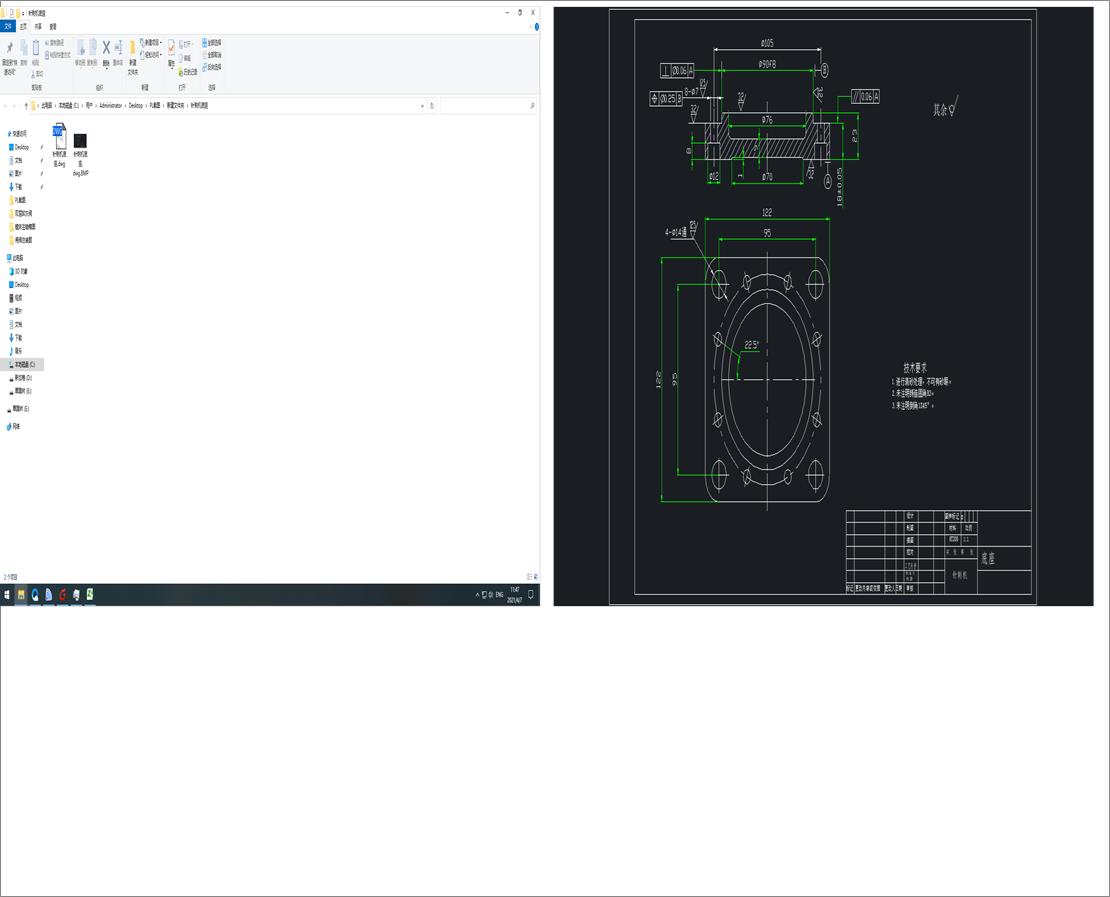Open the dwg.BMP drawing thumbnail
Viewport: 1110px width, 897px height.
tap(80, 140)
